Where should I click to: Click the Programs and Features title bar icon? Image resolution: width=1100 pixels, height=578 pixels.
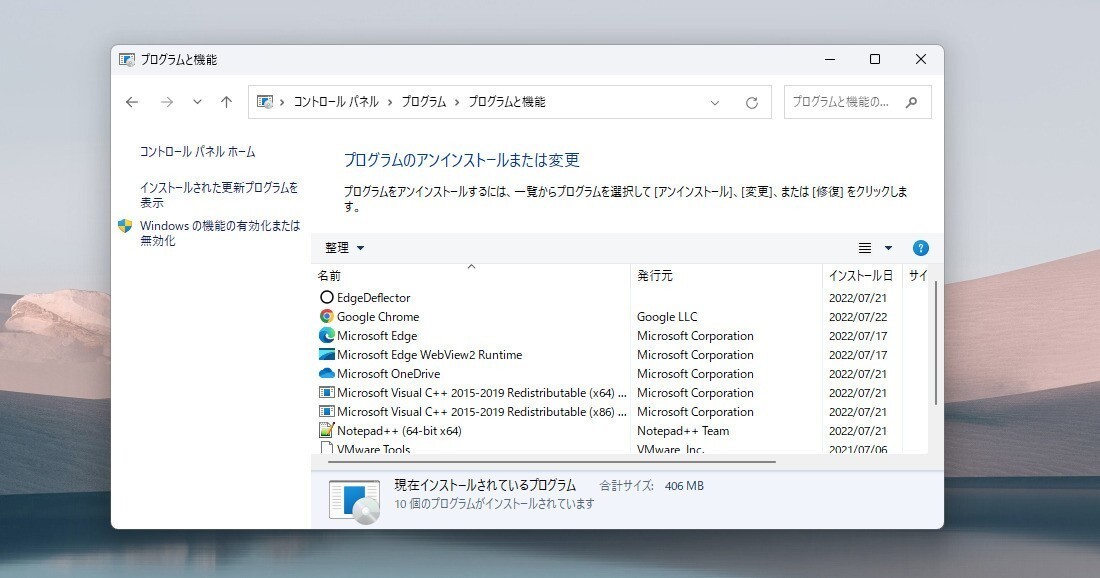(126, 60)
